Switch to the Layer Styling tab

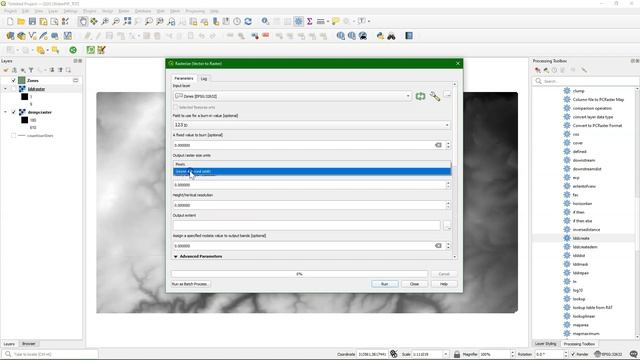point(545,344)
